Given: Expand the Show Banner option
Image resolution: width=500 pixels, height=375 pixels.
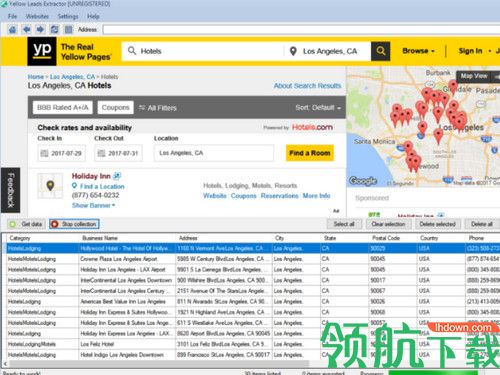Looking at the screenshot, I should click(93, 205).
